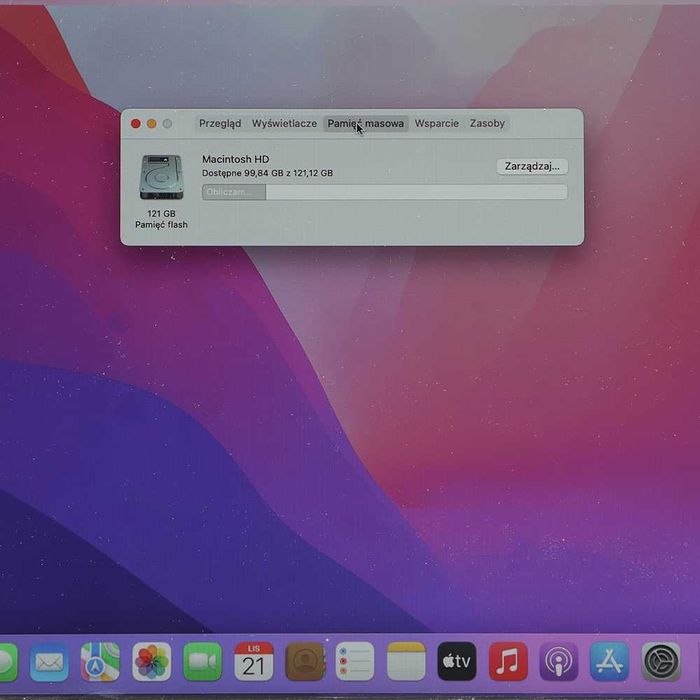Close the system info window with red button
Screen dimensions: 700x700
[136, 124]
